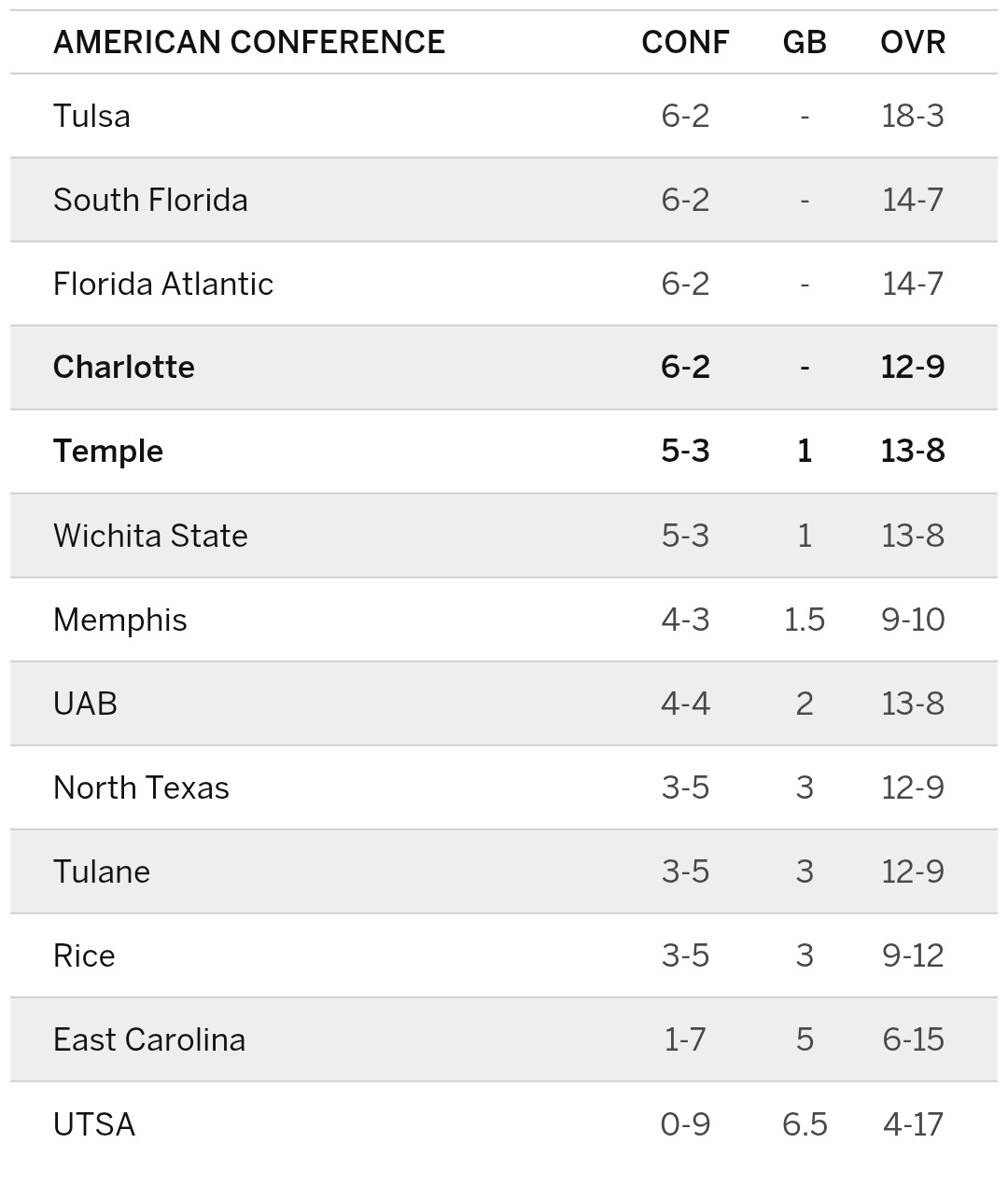Image resolution: width=1008 pixels, height=1185 pixels.
Task: Select Wichita State team name
Action: click(150, 536)
